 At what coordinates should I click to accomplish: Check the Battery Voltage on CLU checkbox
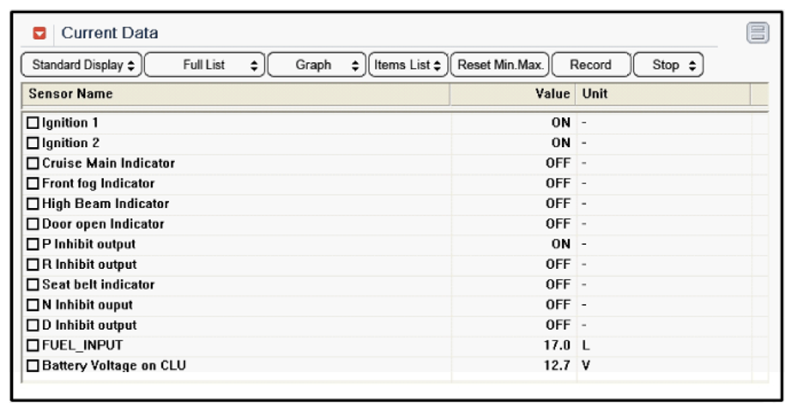[33, 366]
